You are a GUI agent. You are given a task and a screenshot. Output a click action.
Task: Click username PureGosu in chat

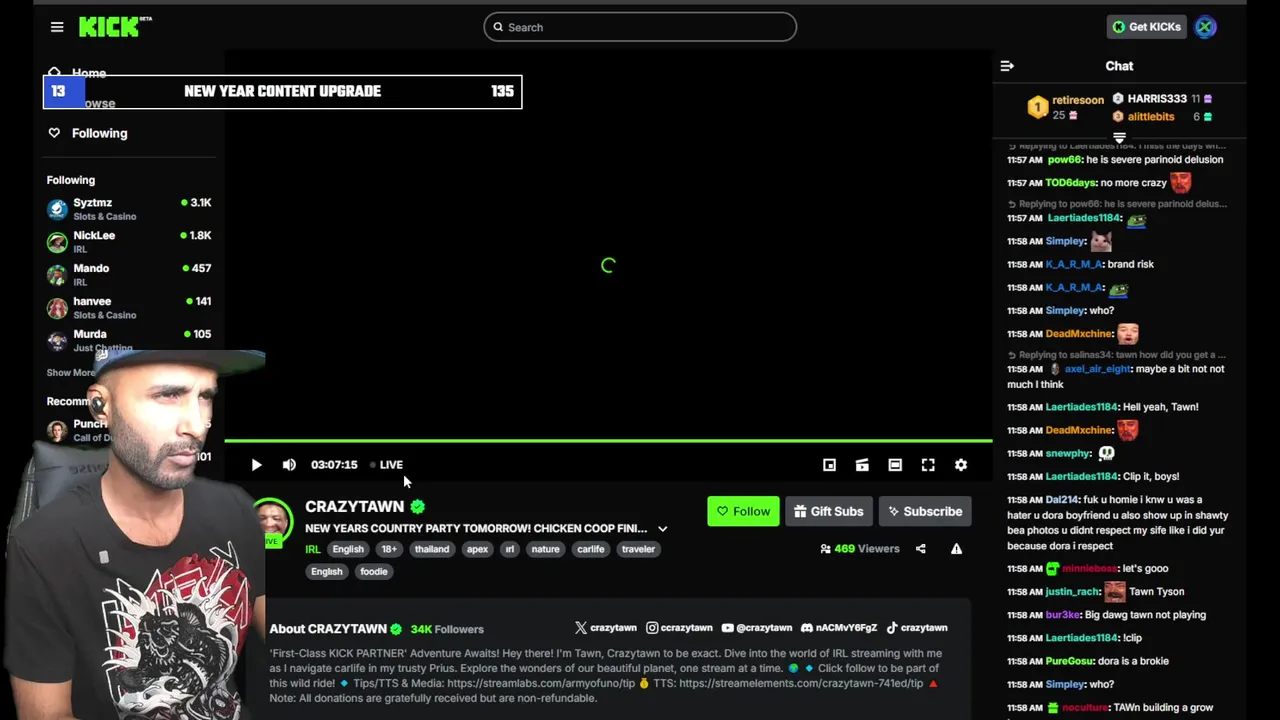click(x=1070, y=661)
